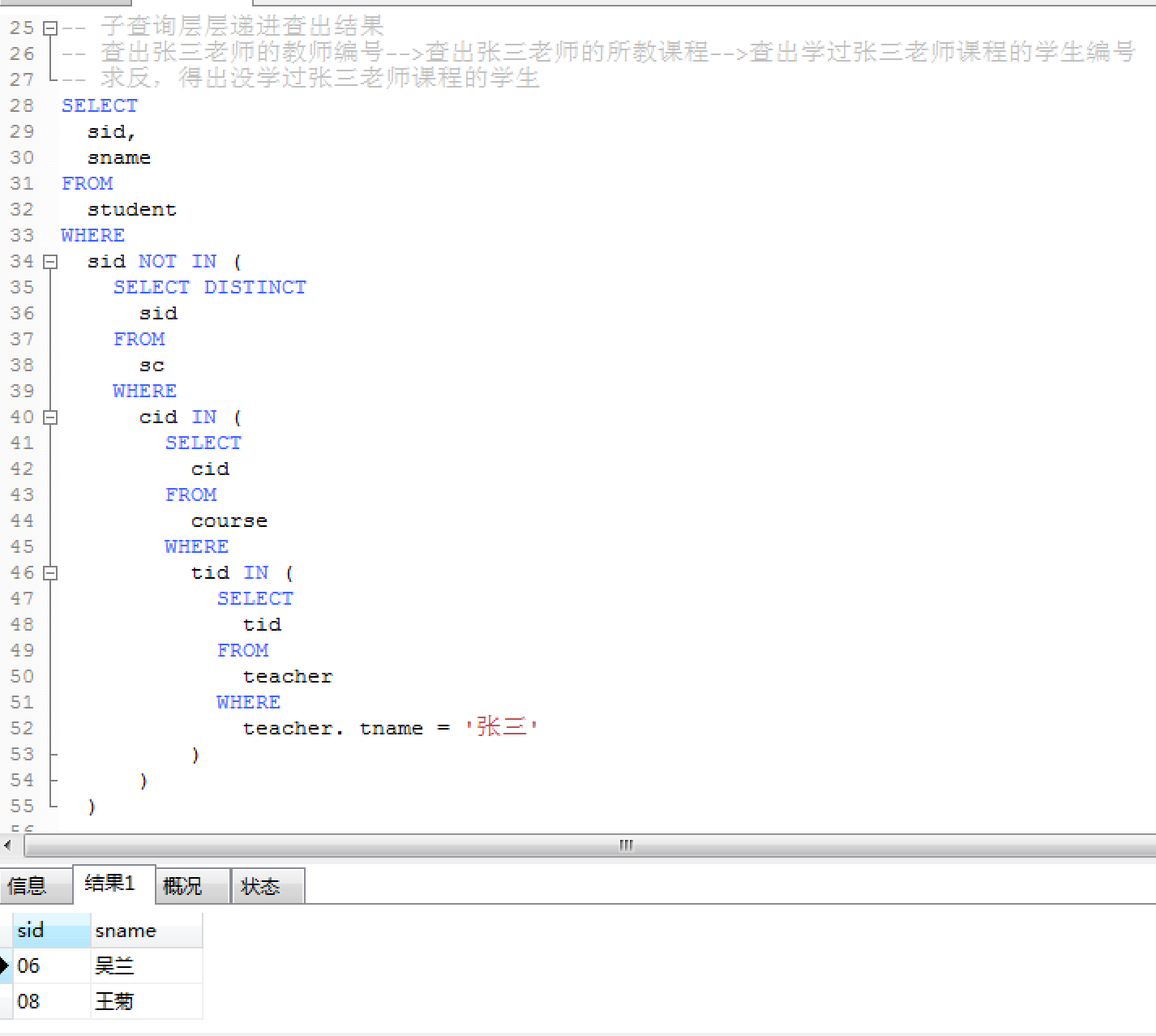Select the result cell 王菊
Image resolution: width=1156 pixels, height=1036 pixels.
pyautogui.click(x=147, y=1001)
